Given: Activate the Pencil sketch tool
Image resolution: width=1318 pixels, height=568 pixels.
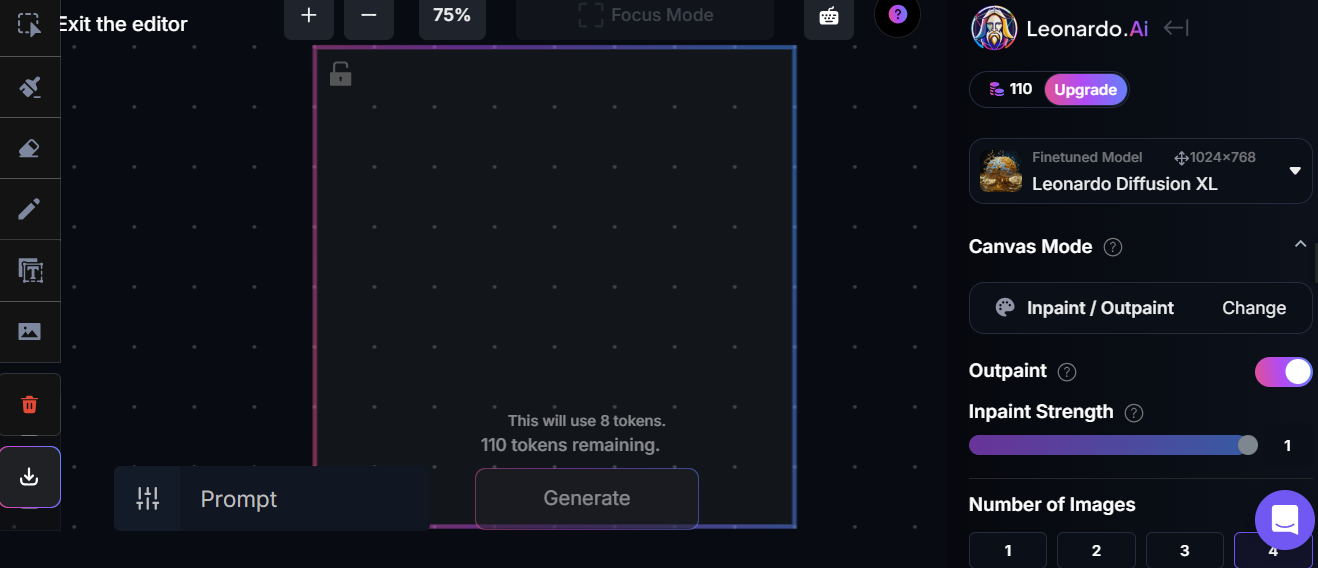Looking at the screenshot, I should [30, 209].
